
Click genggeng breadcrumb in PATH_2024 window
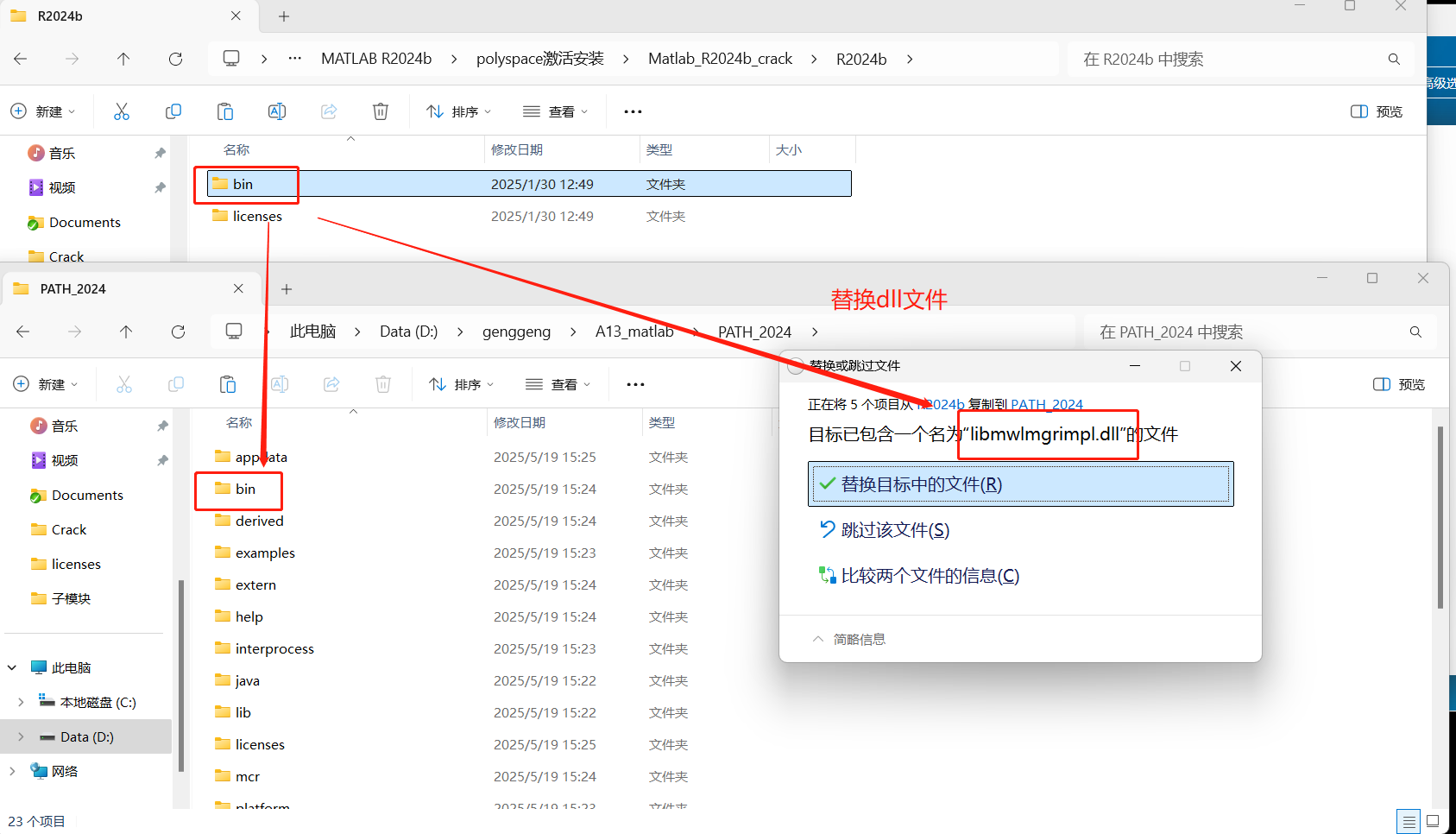(516, 332)
